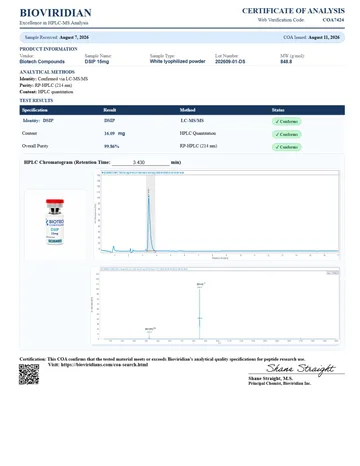Image resolution: width=360 pixels, height=466 pixels.
Task: Click the QR code
Action: [x=29, y=374]
